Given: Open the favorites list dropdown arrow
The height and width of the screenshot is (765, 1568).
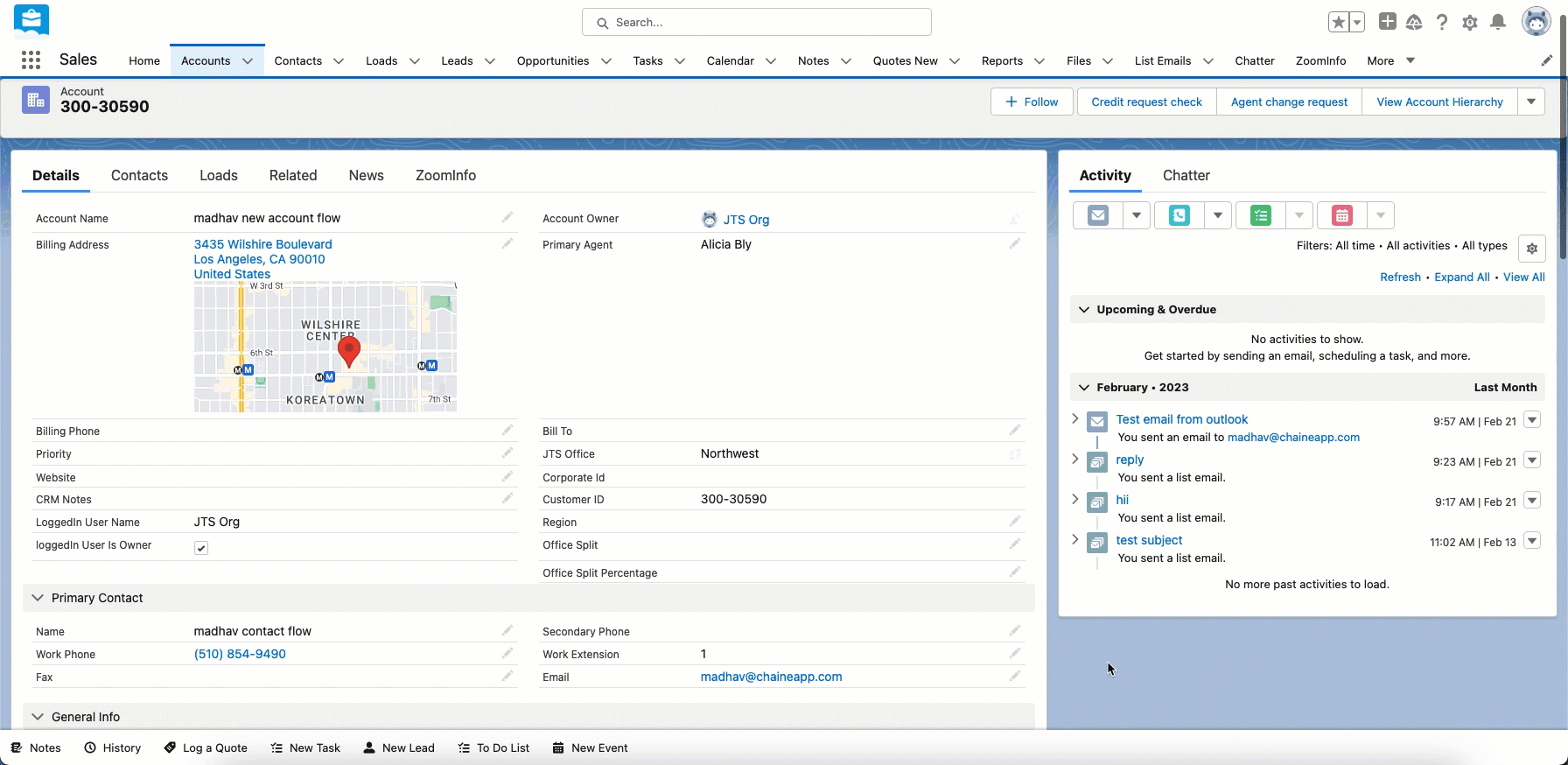Looking at the screenshot, I should tap(1357, 22).
